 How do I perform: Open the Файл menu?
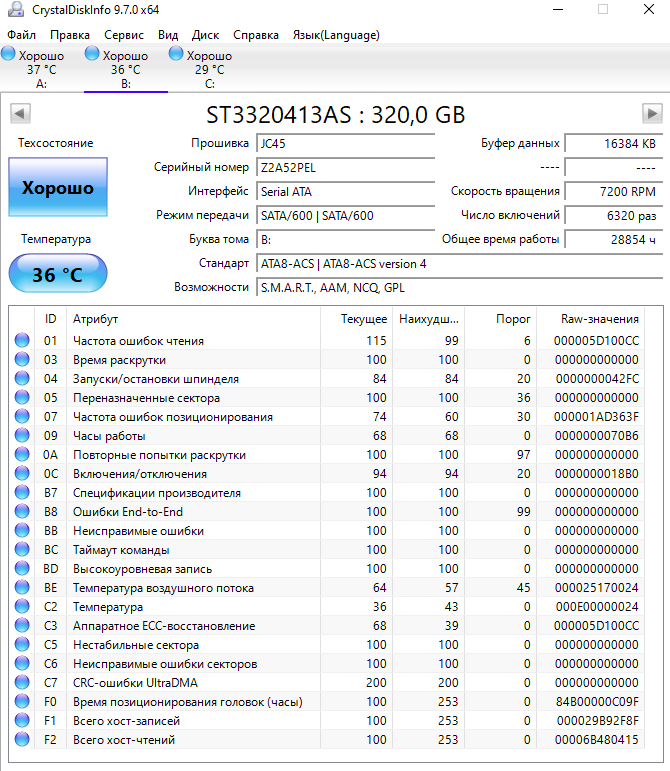pos(21,35)
